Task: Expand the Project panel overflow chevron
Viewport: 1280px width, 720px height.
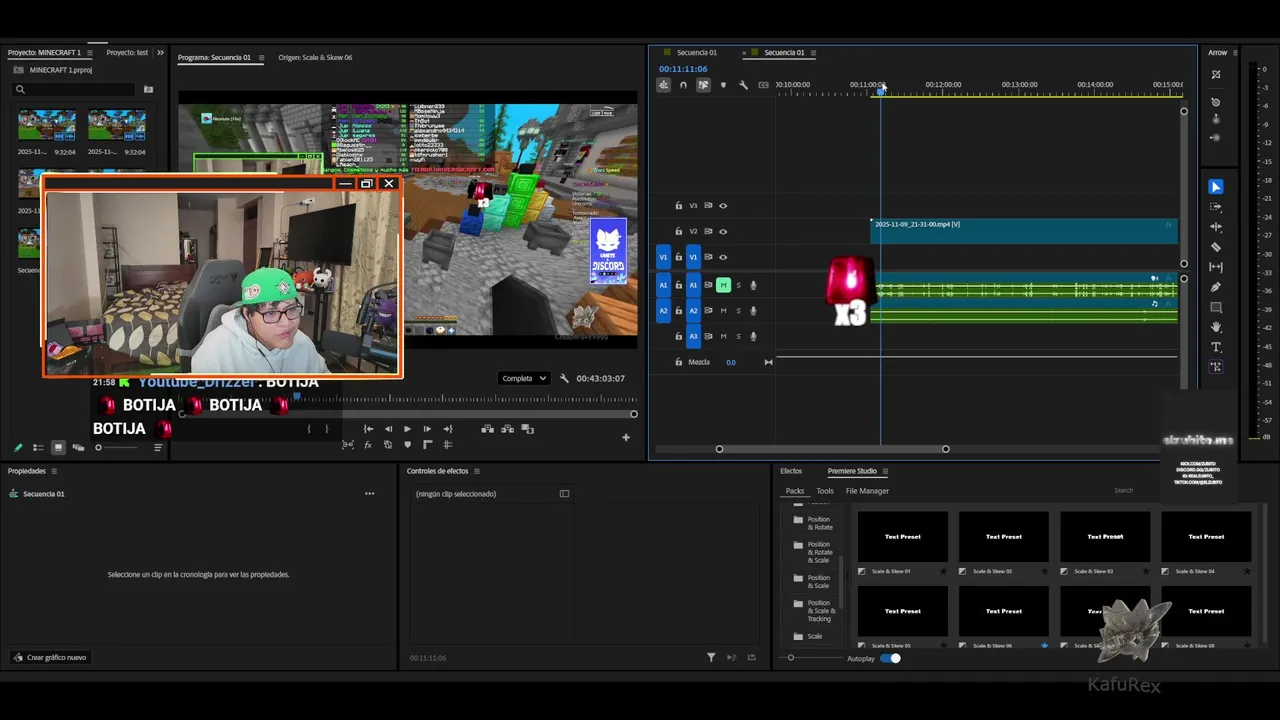Action: (x=160, y=53)
